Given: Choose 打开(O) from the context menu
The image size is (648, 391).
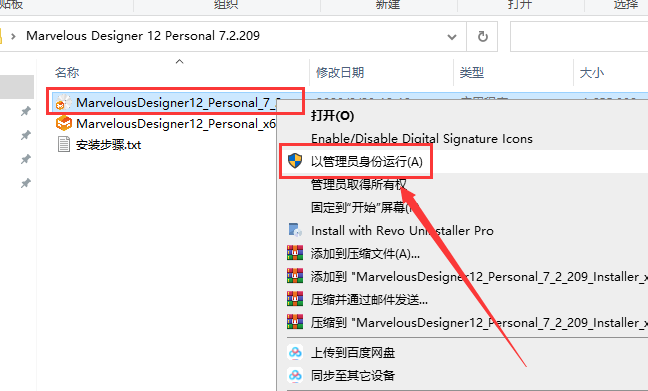Looking at the screenshot, I should (x=332, y=116).
